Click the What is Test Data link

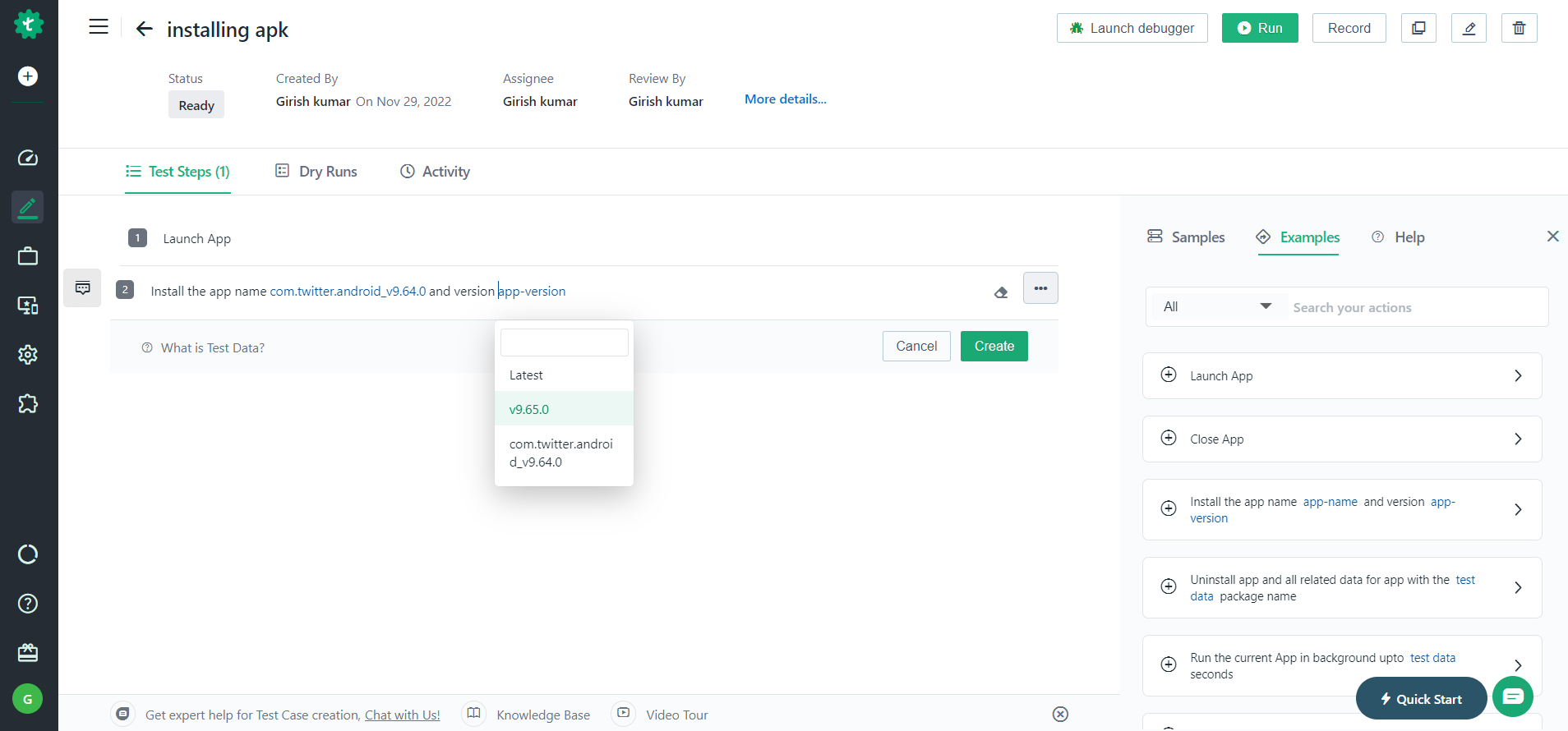tap(213, 348)
